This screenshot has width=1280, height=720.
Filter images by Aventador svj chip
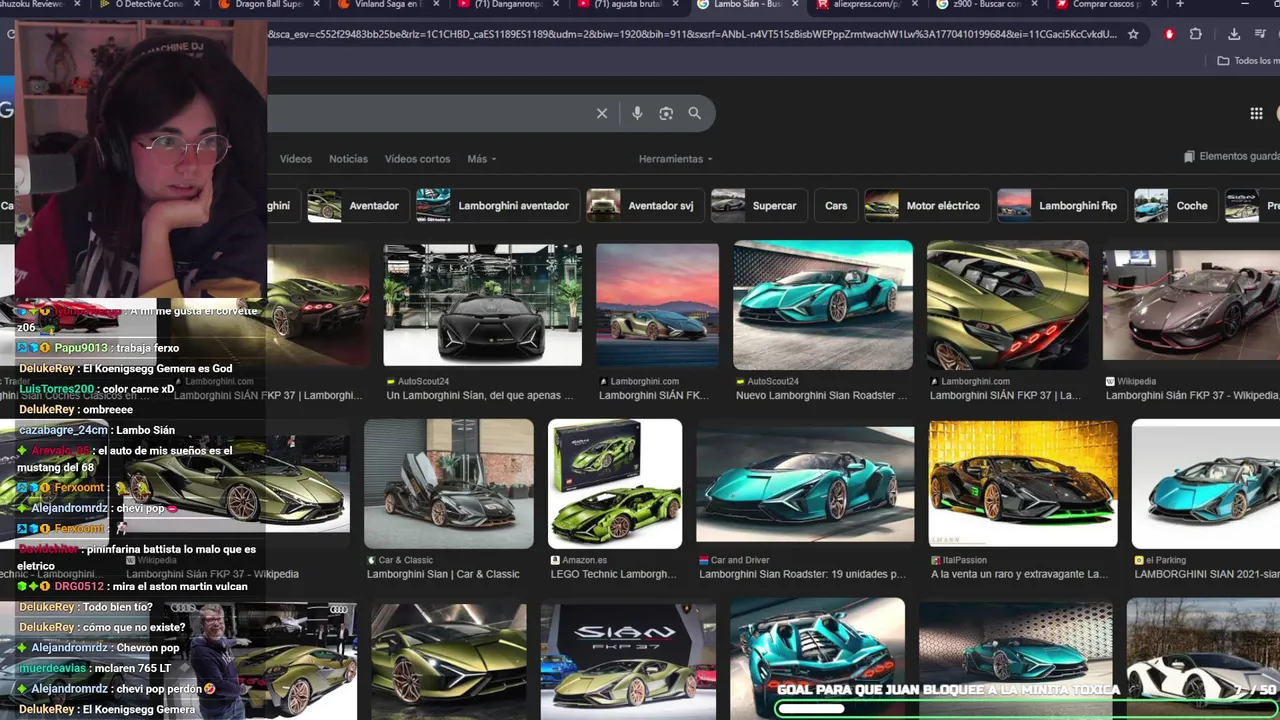645,206
